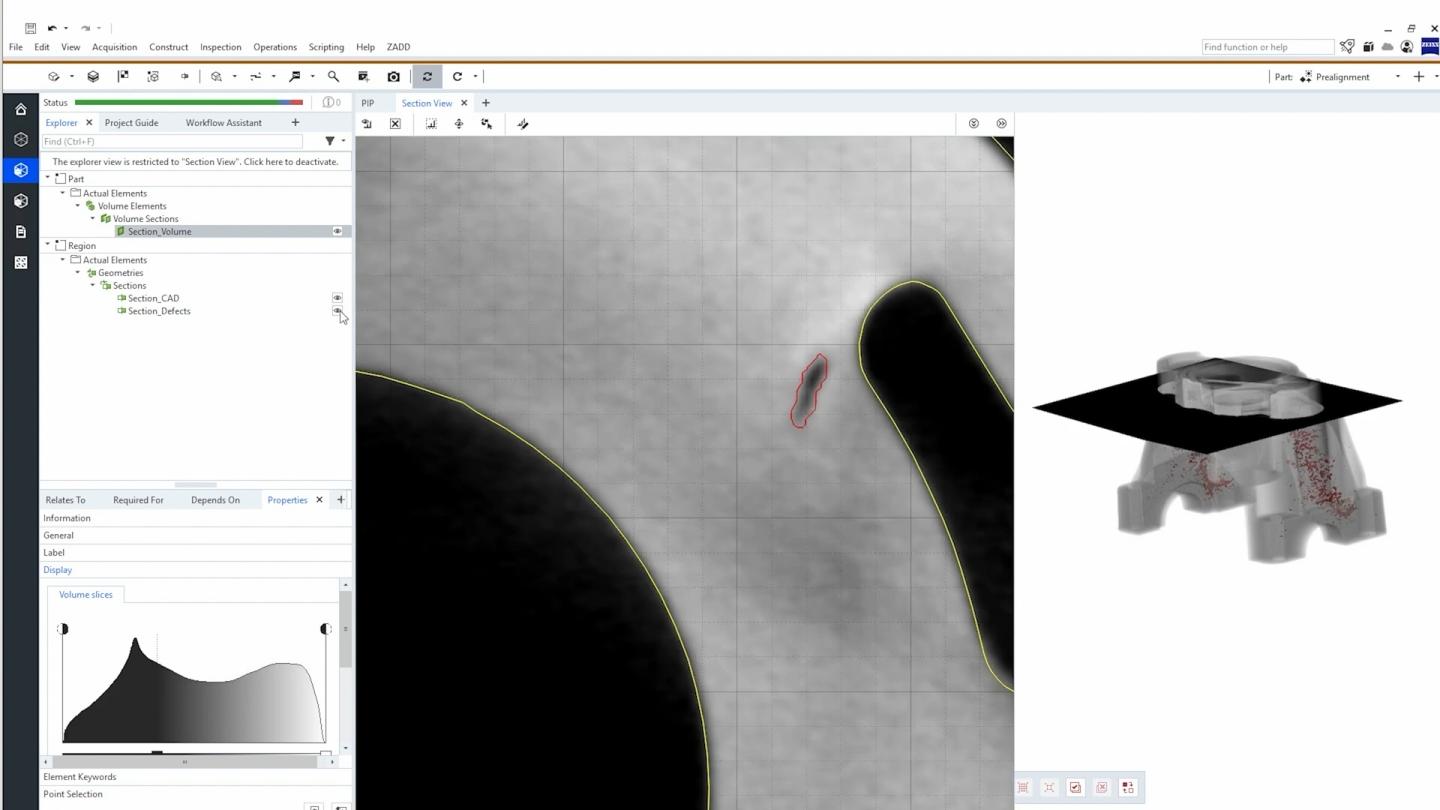The height and width of the screenshot is (810, 1440).
Task: Collapse the Volume Elements tree node
Action: tap(77, 205)
